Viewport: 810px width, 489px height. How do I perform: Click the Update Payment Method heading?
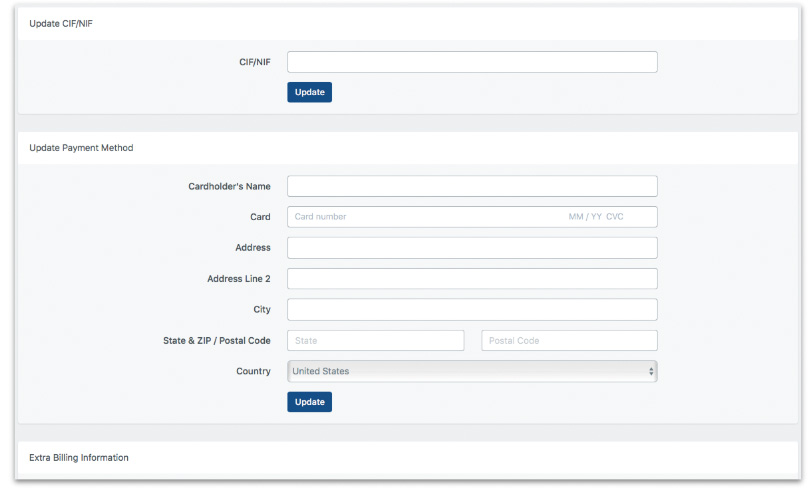[81, 148]
